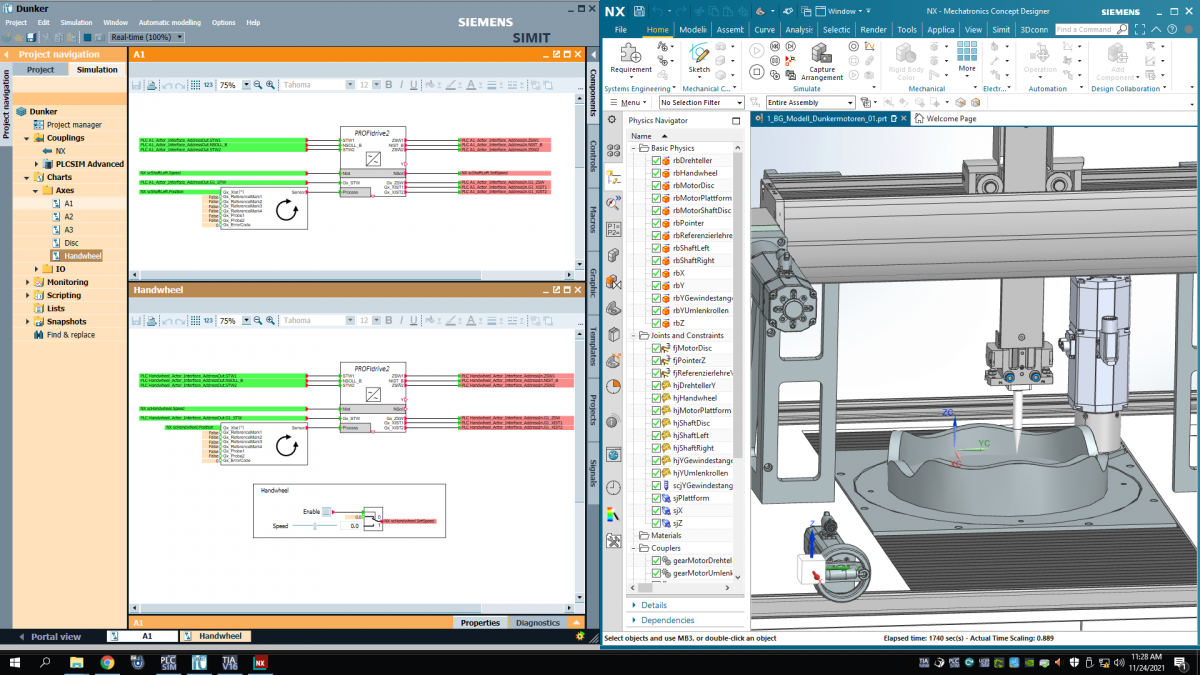Toggle checkbox for rbDrehteller

click(x=656, y=161)
